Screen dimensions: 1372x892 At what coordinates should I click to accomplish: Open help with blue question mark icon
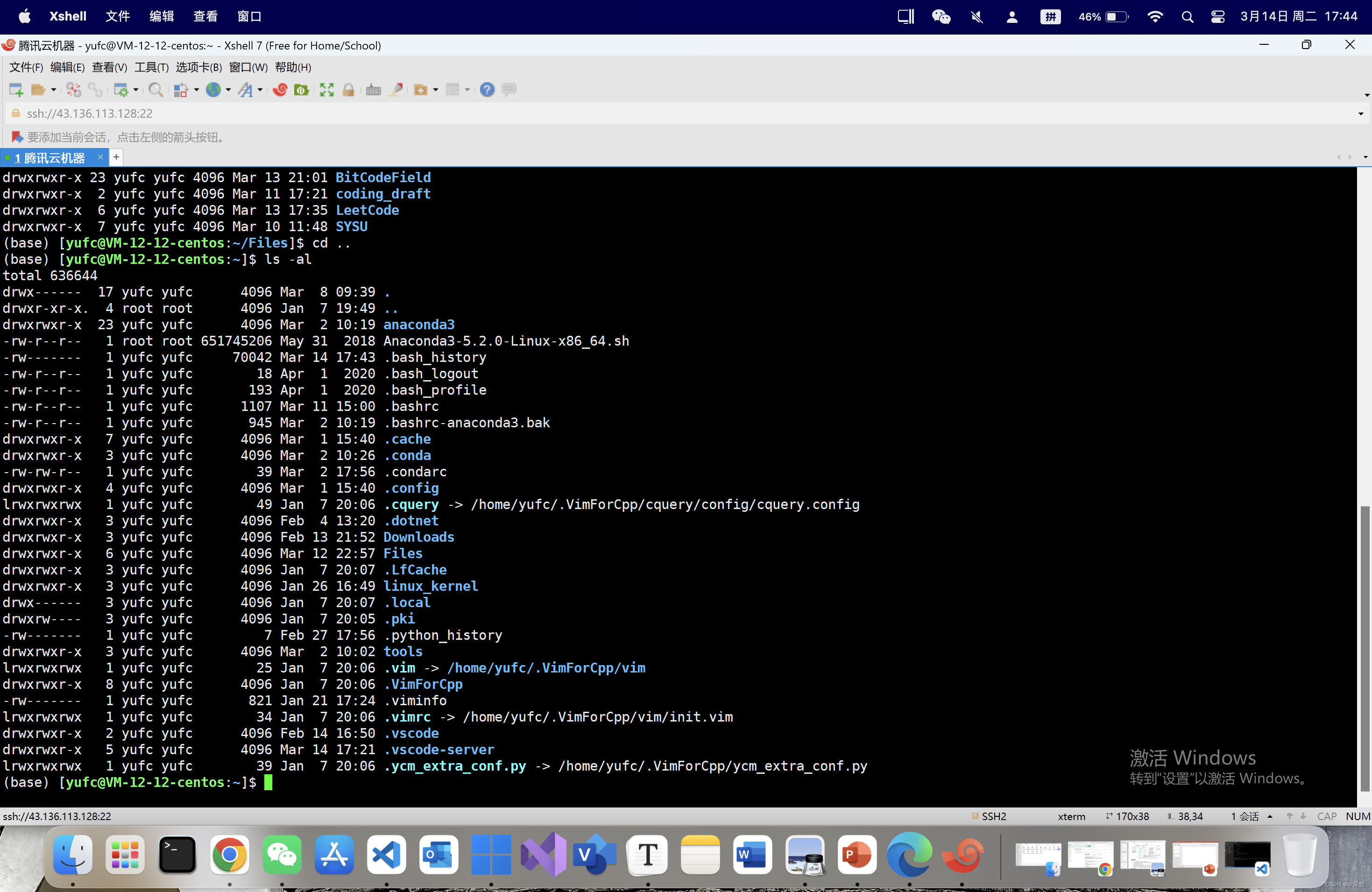pos(487,89)
